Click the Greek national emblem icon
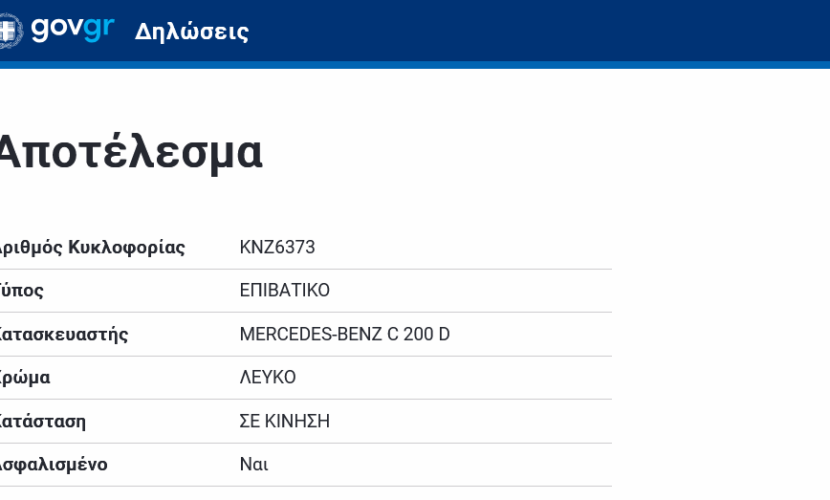Image resolution: width=830 pixels, height=500 pixels. pos(11,31)
